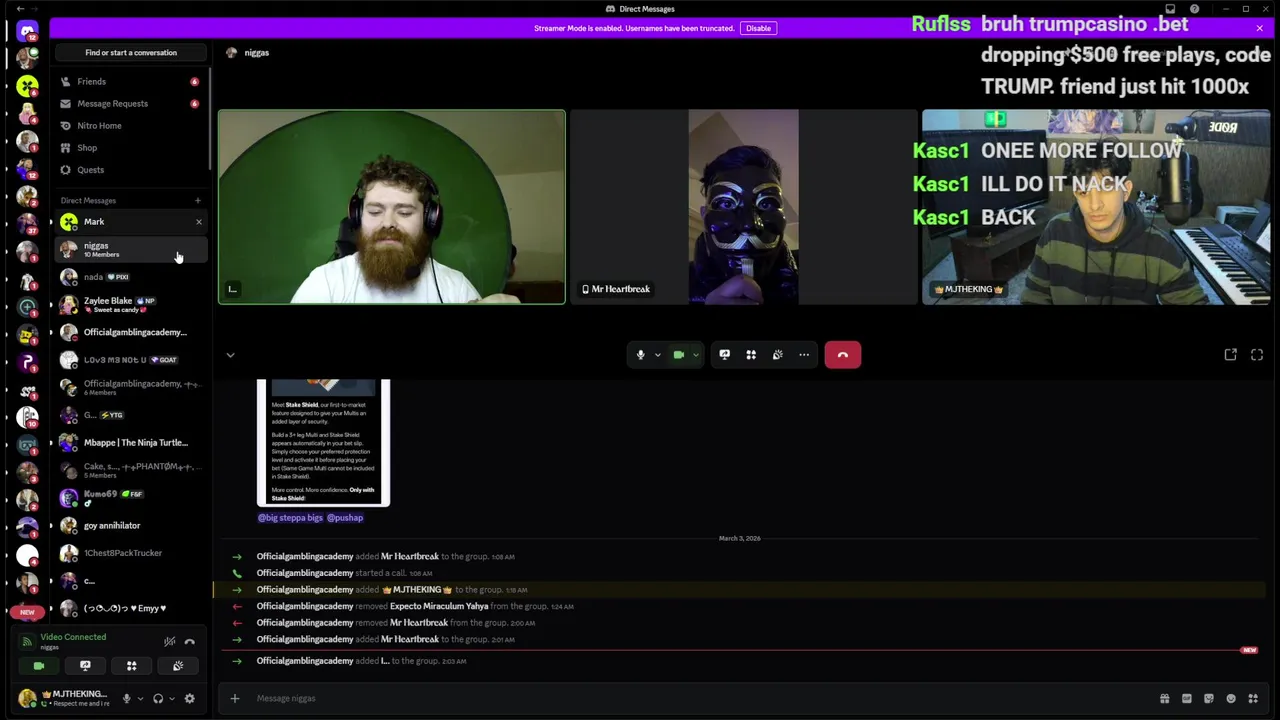The width and height of the screenshot is (1280, 720).
Task: Pop out the call window
Action: pyautogui.click(x=1231, y=355)
